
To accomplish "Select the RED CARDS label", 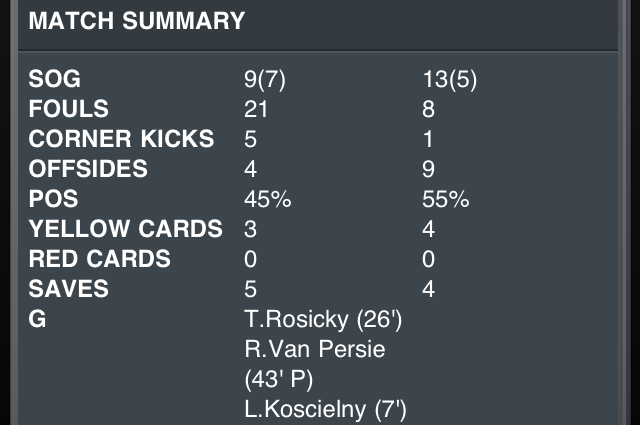I will click(99, 259).
